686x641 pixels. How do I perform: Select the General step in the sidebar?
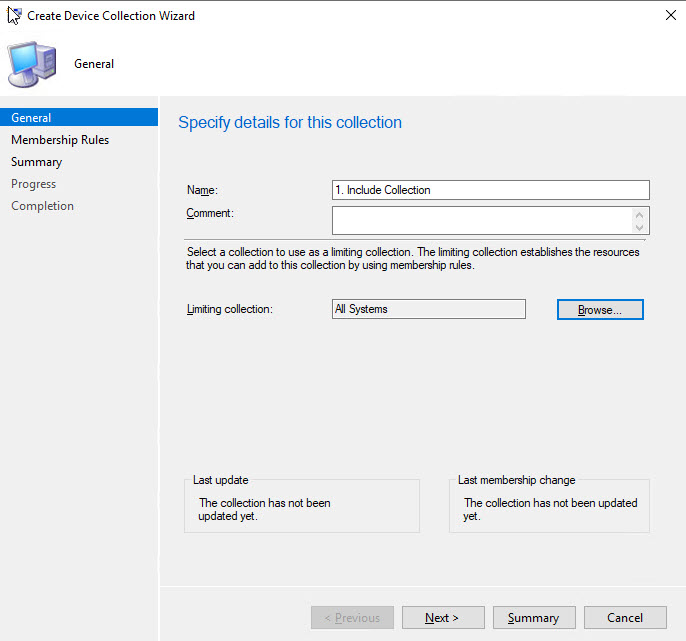31,118
